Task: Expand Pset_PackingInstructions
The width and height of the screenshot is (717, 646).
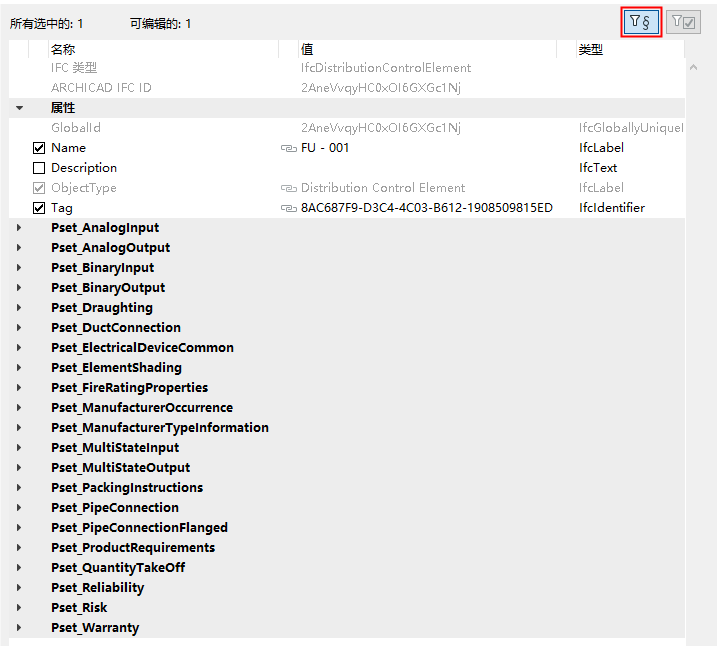Action: [x=19, y=488]
